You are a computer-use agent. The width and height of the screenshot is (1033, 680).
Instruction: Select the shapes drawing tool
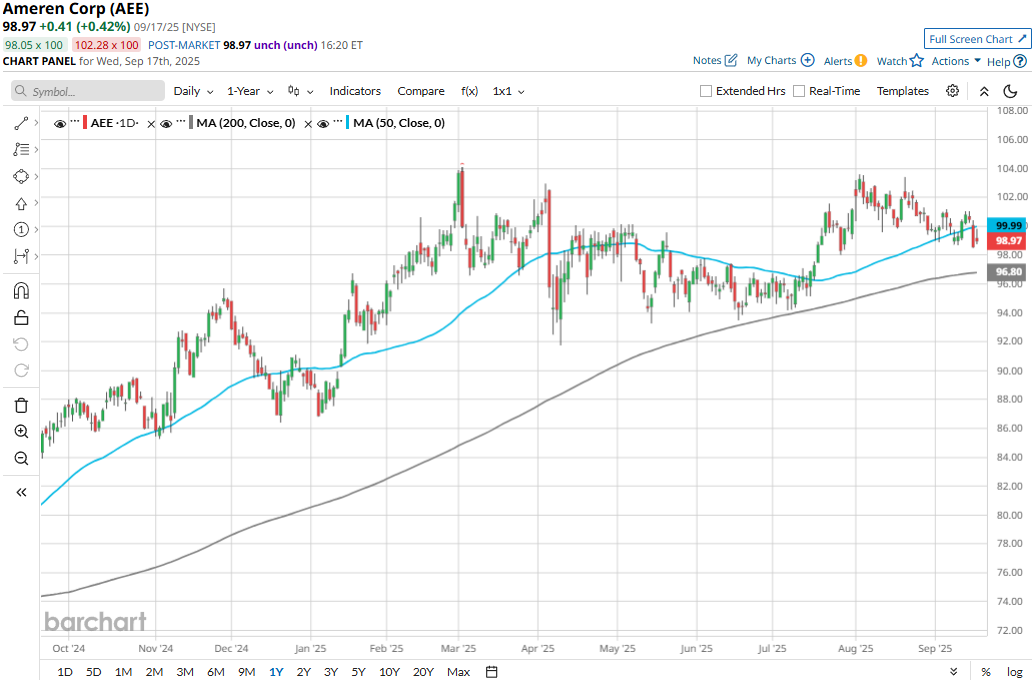[21, 177]
